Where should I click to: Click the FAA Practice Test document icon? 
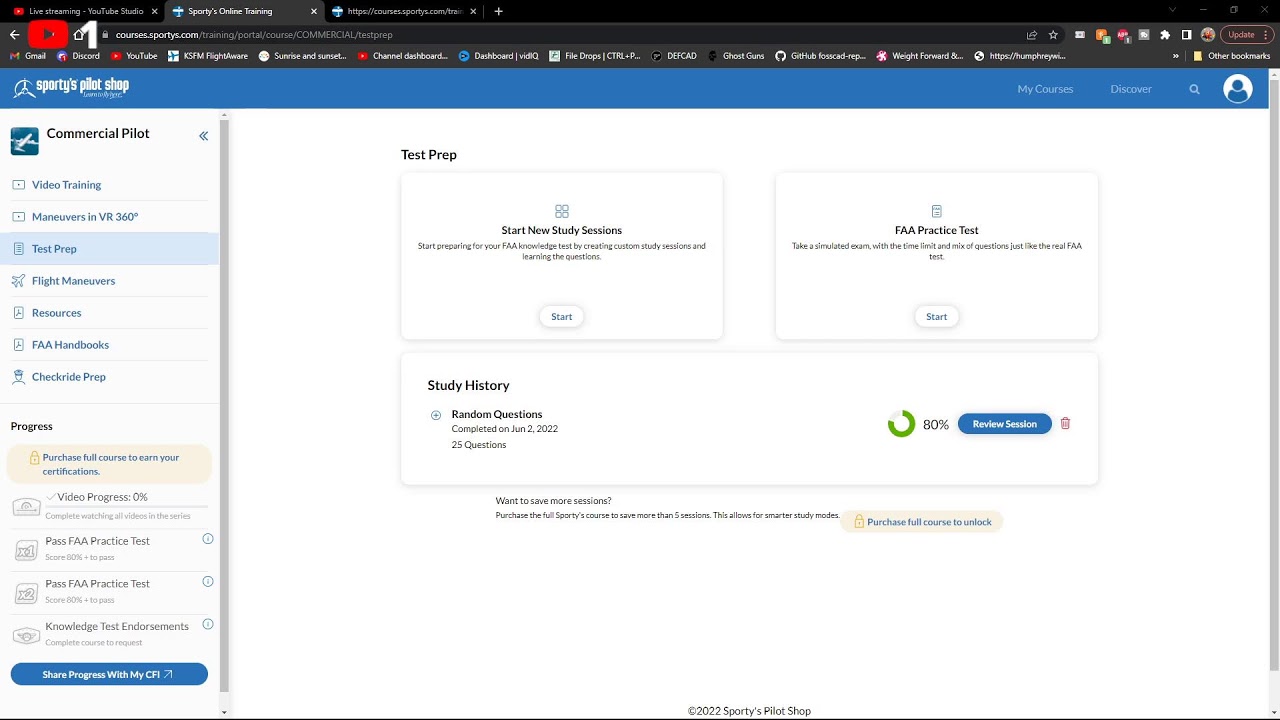(x=937, y=211)
